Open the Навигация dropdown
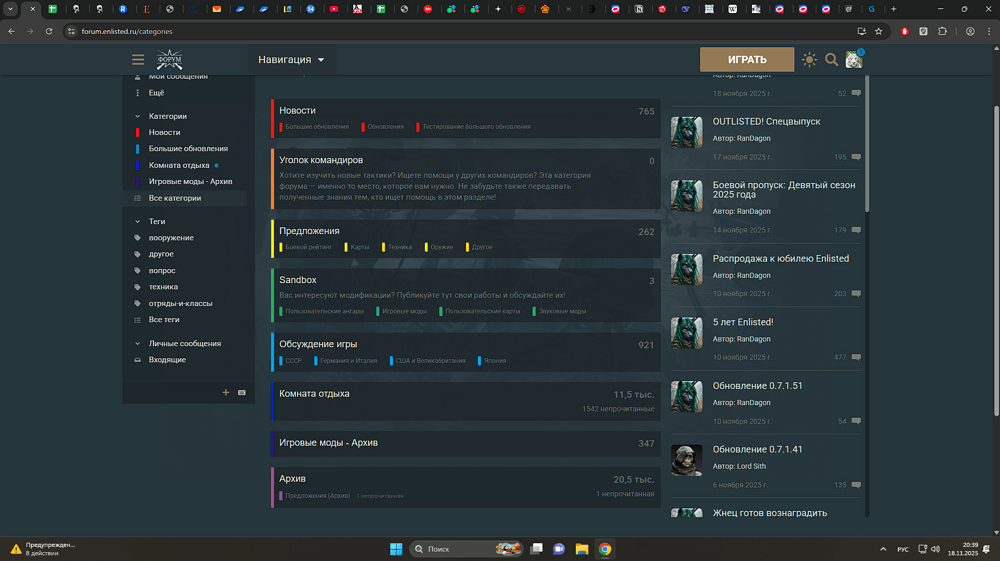The width and height of the screenshot is (1000, 561). (291, 60)
